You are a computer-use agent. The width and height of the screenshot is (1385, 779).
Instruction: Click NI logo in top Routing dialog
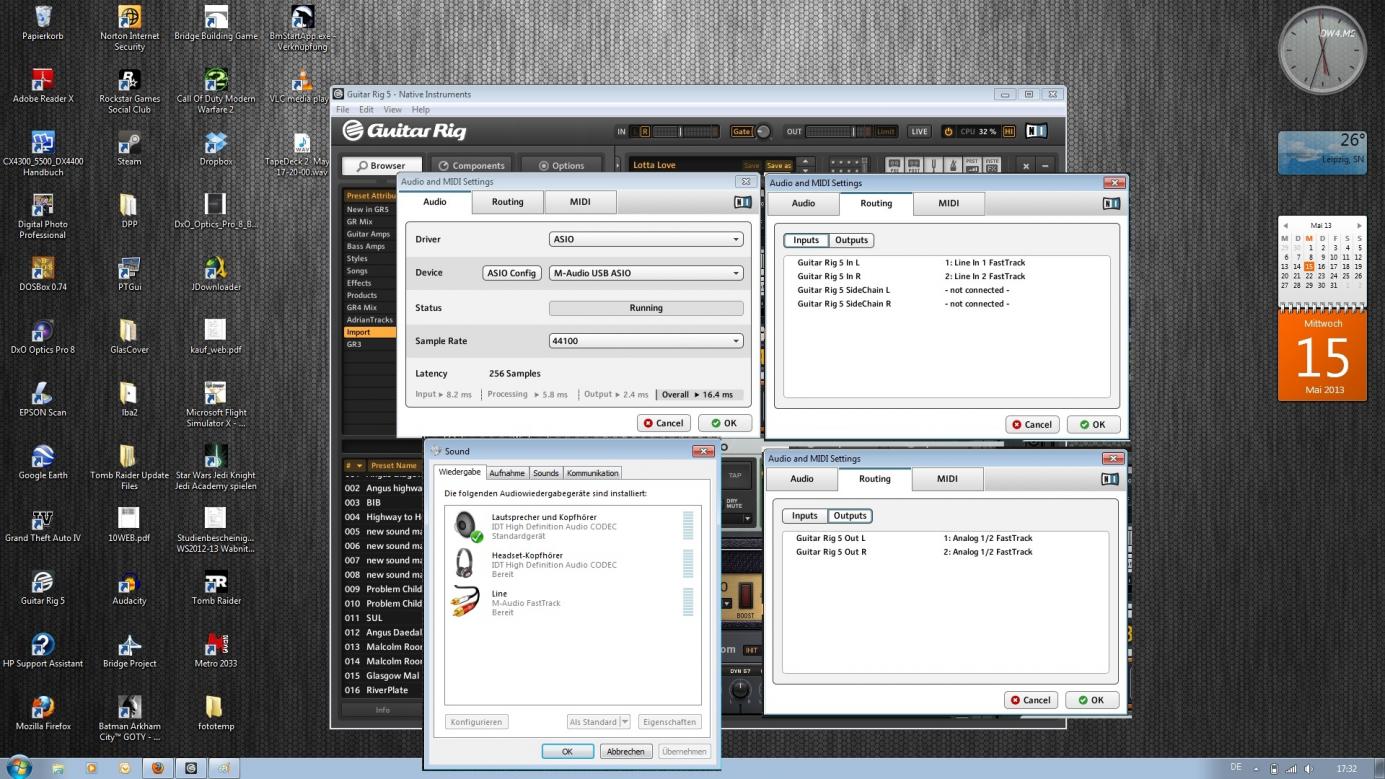1111,203
